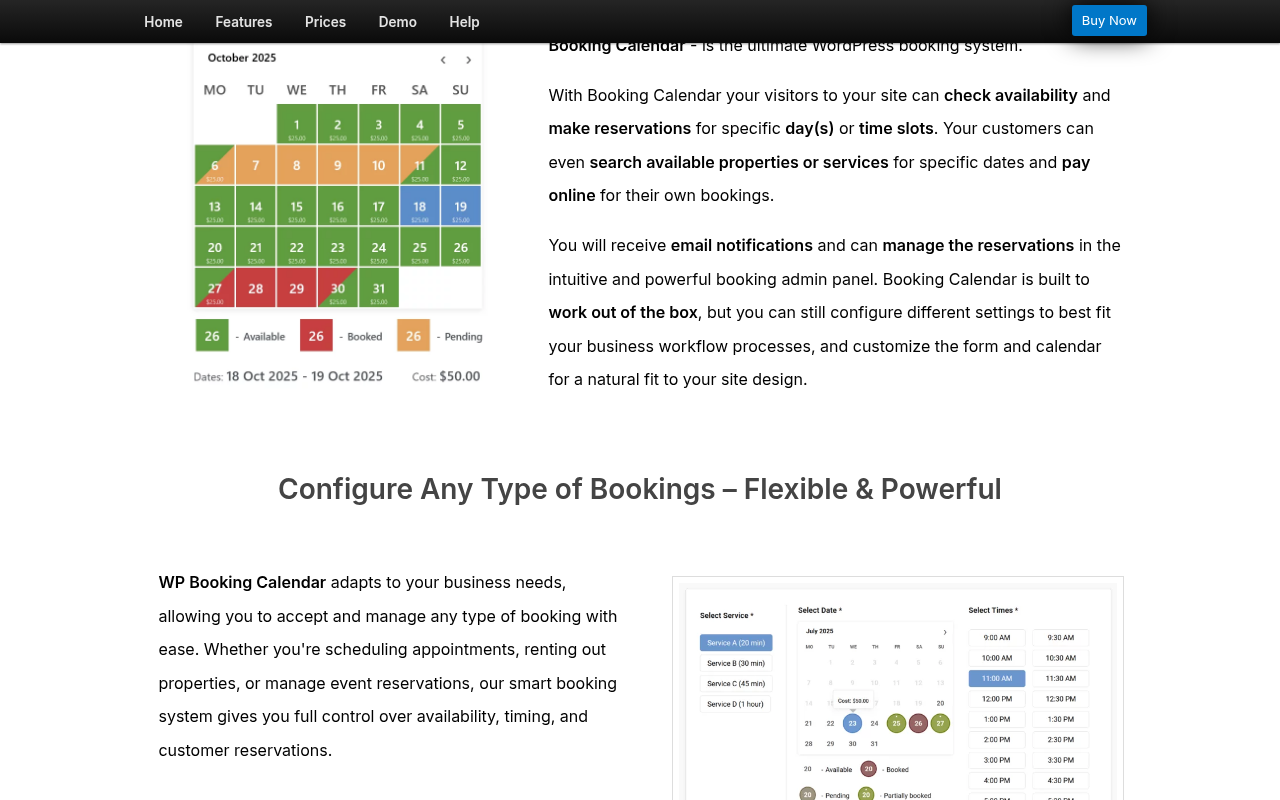
Task: Select blue selected date 18 in October calendar
Action: tap(420, 206)
